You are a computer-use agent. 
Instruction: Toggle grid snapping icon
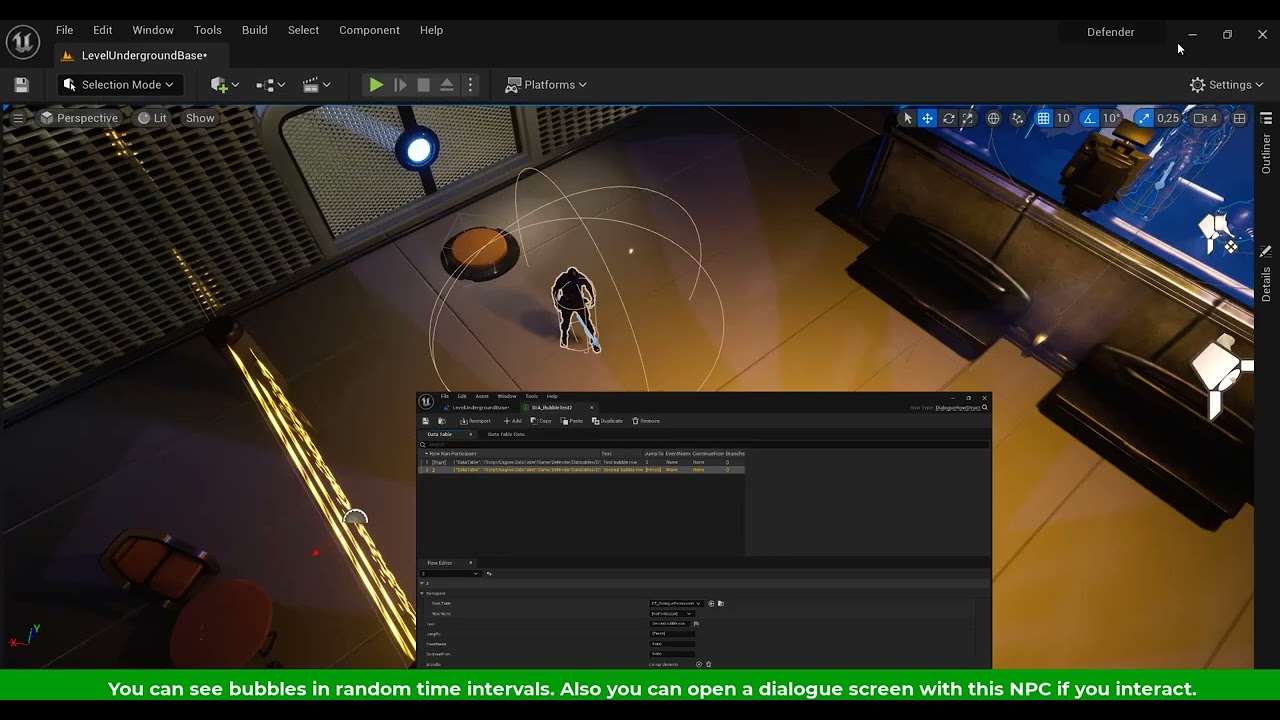(1043, 118)
